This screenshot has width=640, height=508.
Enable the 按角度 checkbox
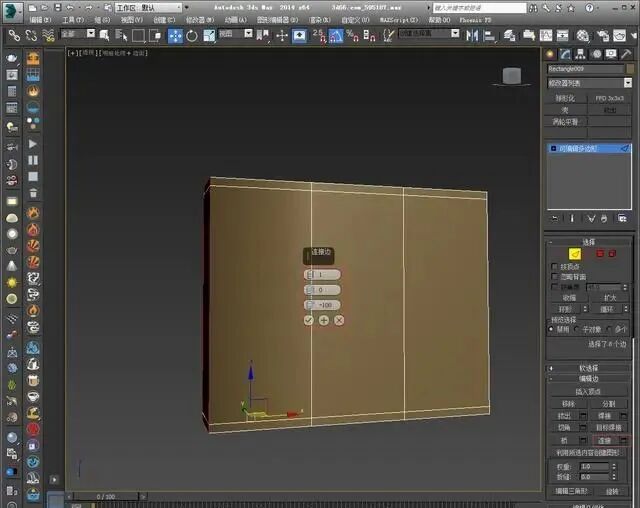[x=554, y=287]
